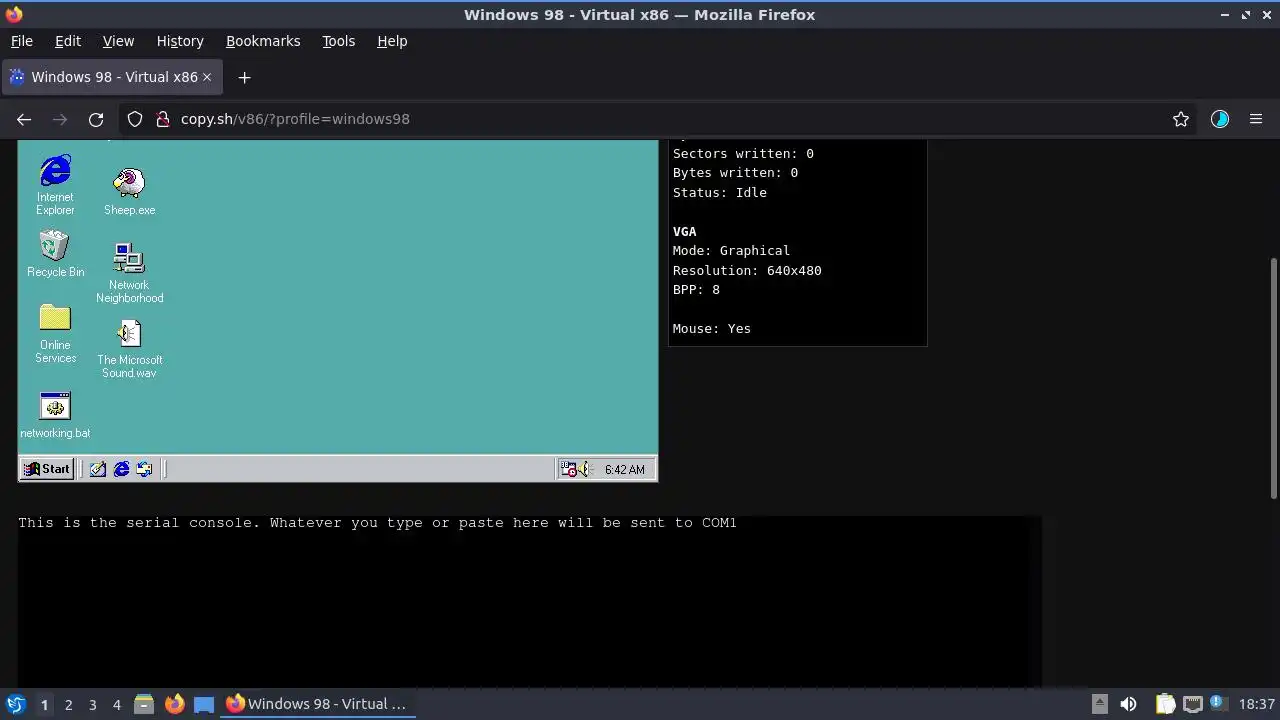
Task: Click the 'BPP: 8' text
Action: [x=696, y=289]
